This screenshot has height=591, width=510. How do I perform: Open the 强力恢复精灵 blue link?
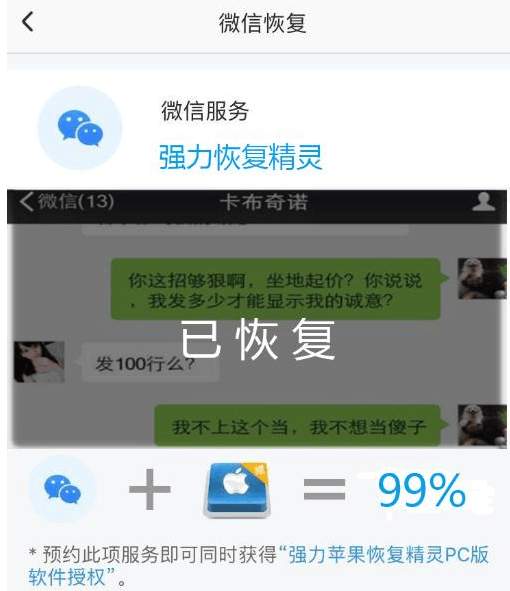coord(240,157)
